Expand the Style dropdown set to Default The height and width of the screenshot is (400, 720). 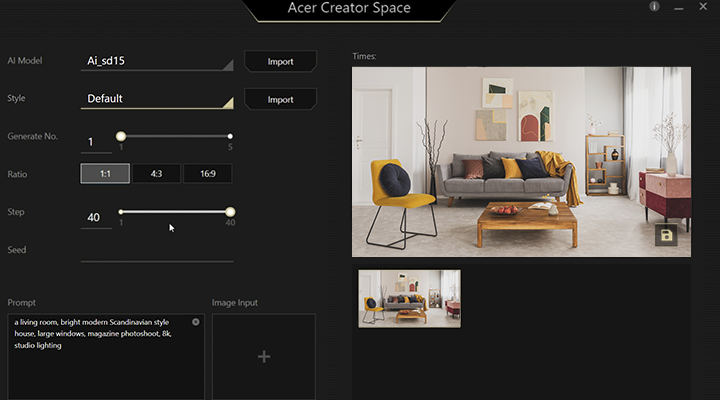(x=157, y=99)
